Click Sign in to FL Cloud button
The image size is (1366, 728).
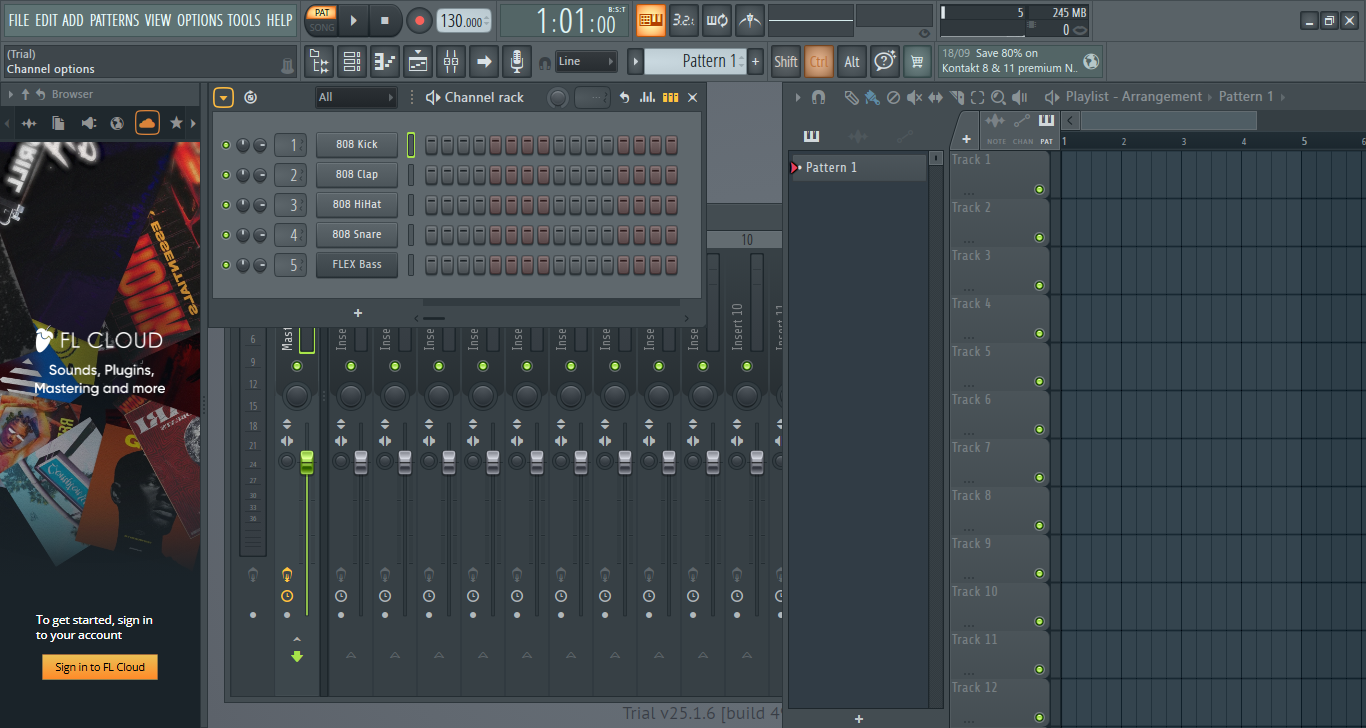100,667
